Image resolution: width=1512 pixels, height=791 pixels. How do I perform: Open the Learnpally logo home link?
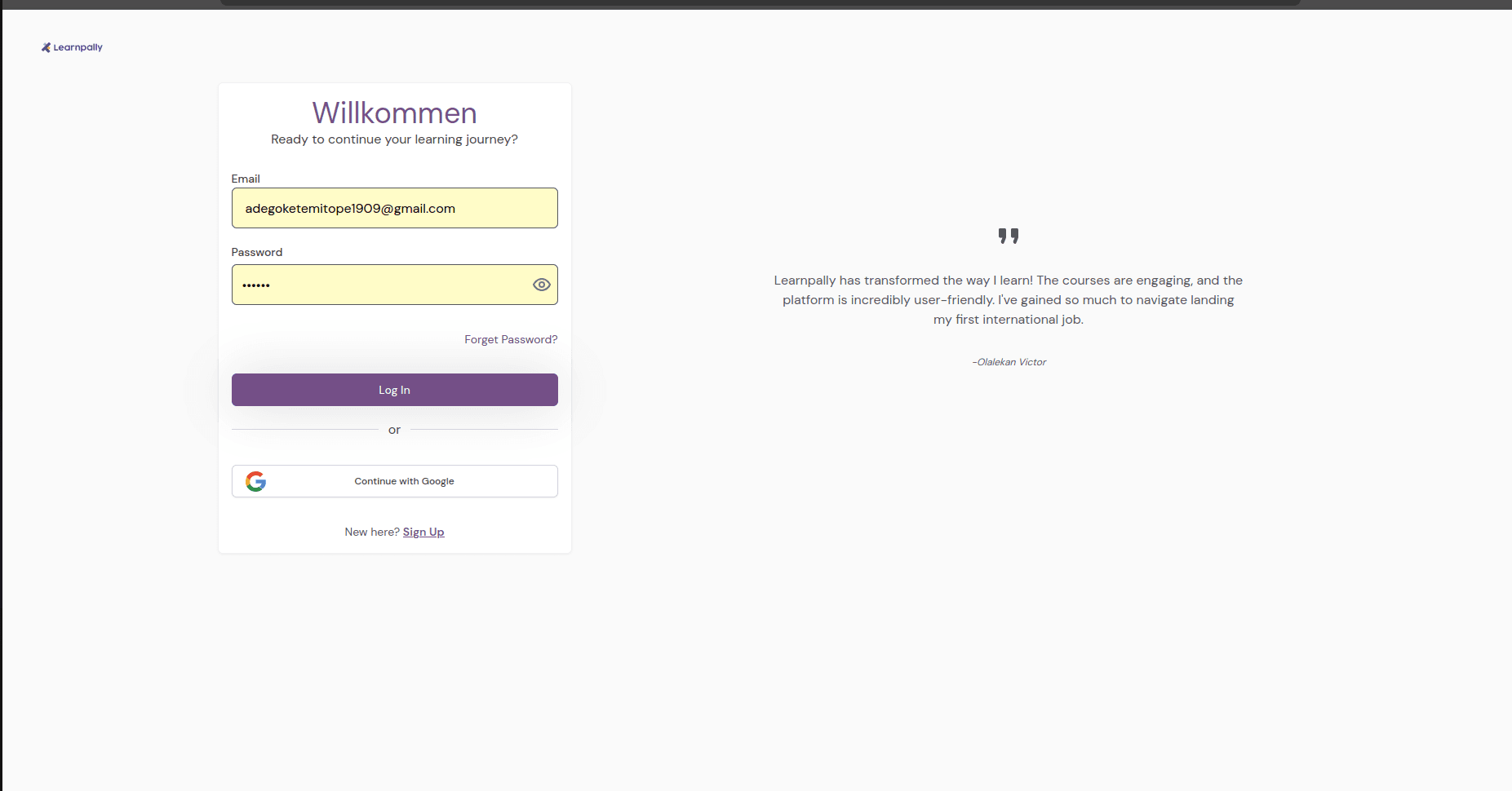(72, 47)
